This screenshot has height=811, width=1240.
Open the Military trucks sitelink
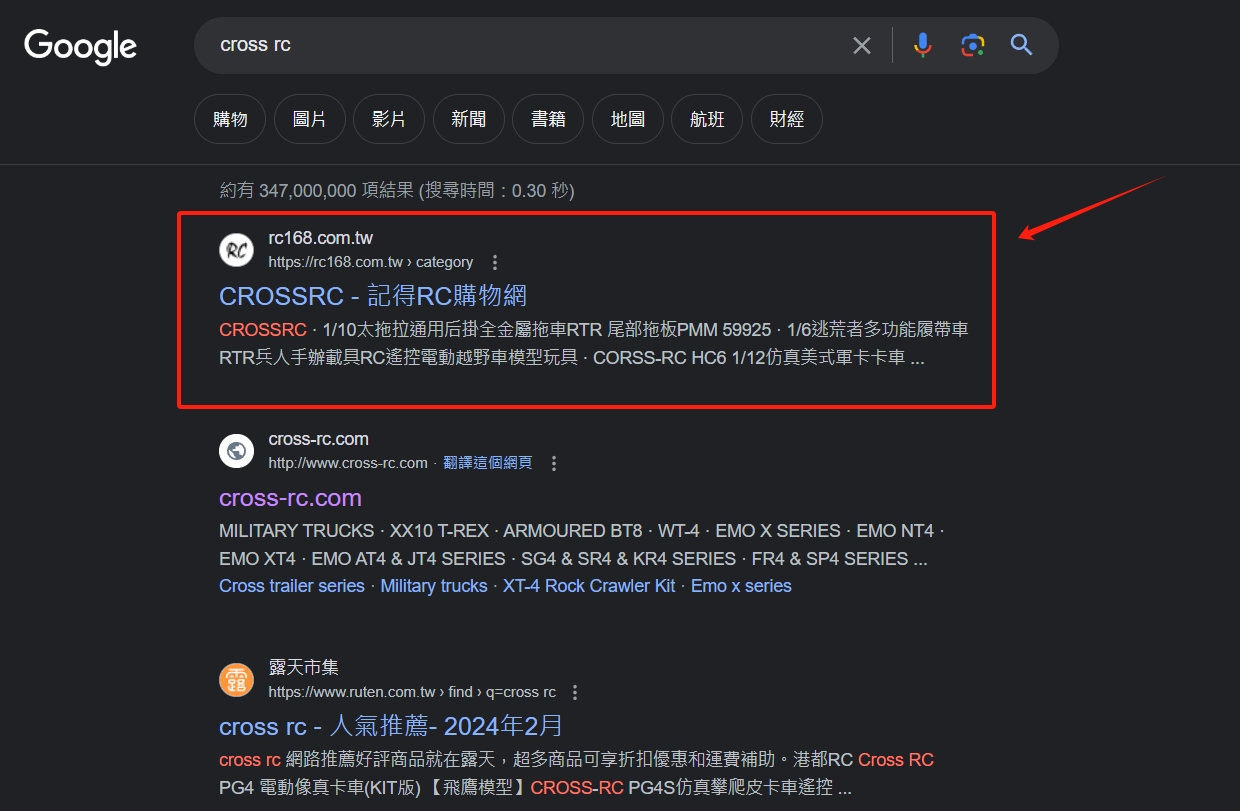tap(434, 586)
